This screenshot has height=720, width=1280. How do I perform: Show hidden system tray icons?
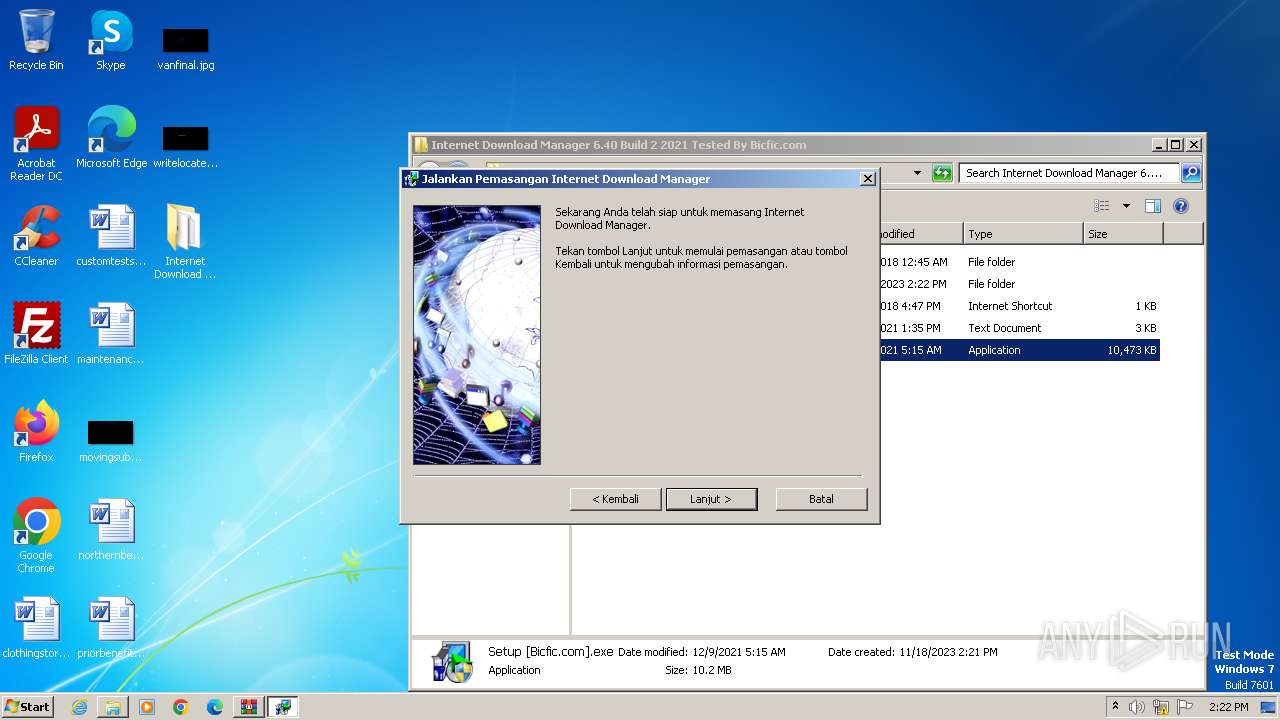tap(1115, 707)
